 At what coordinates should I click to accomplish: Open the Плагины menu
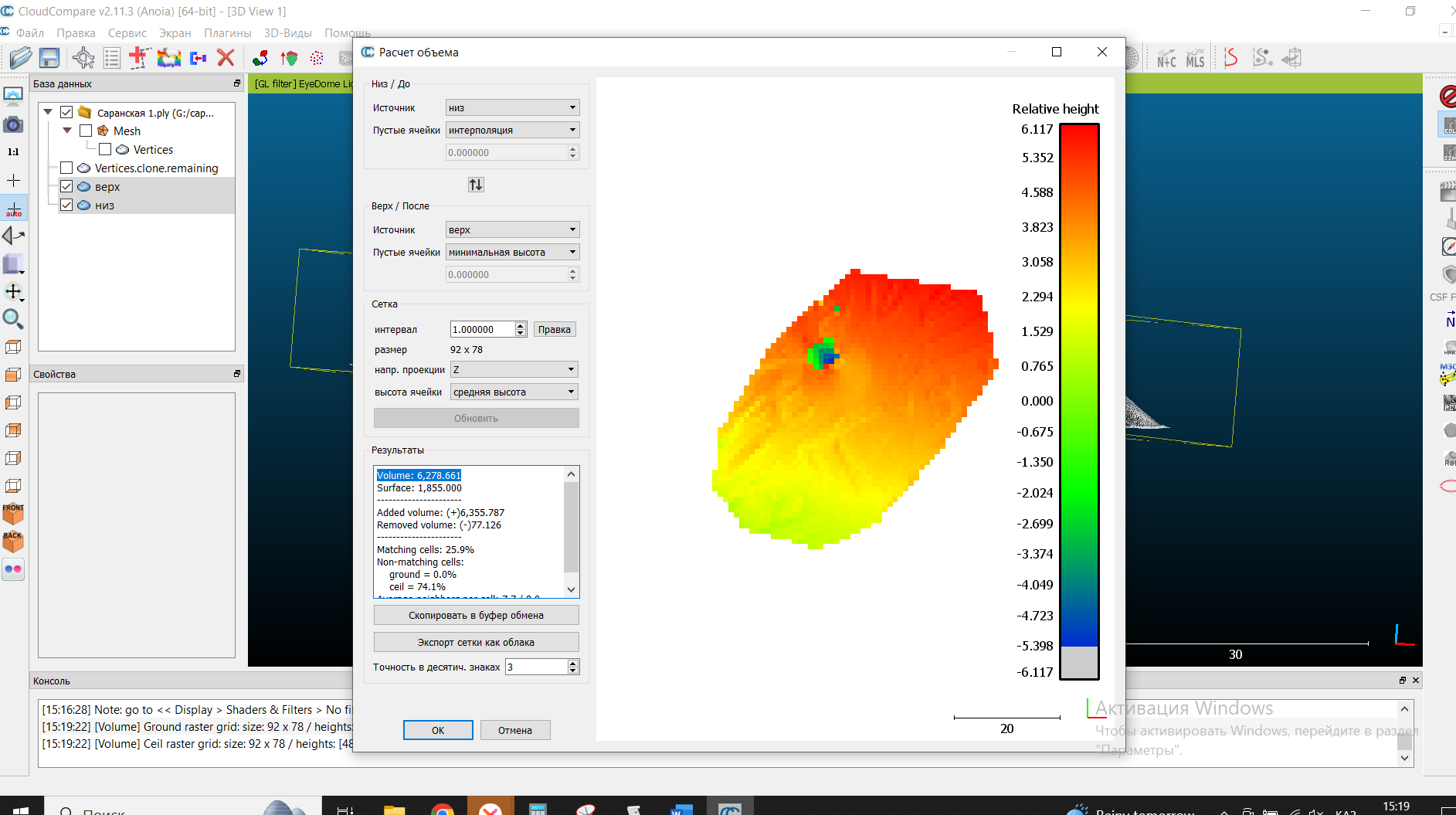coord(227,33)
